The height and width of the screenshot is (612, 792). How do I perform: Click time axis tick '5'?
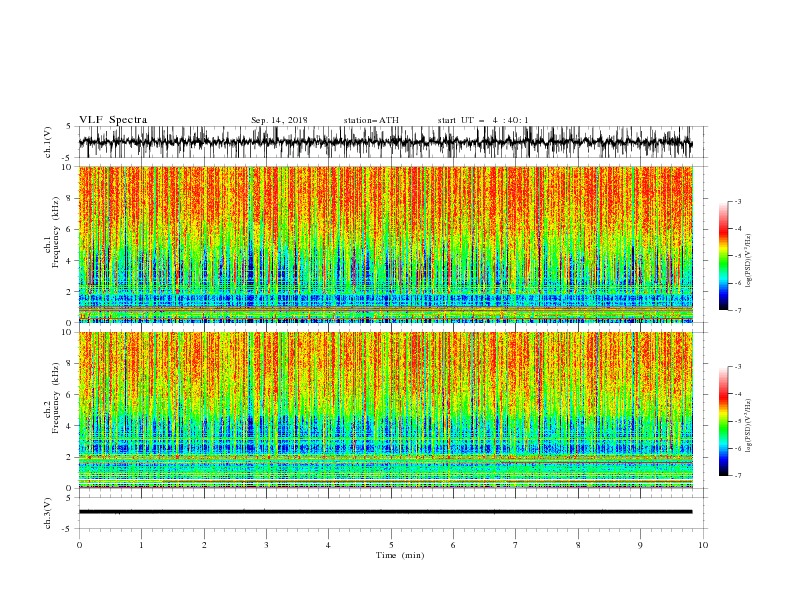pos(391,545)
